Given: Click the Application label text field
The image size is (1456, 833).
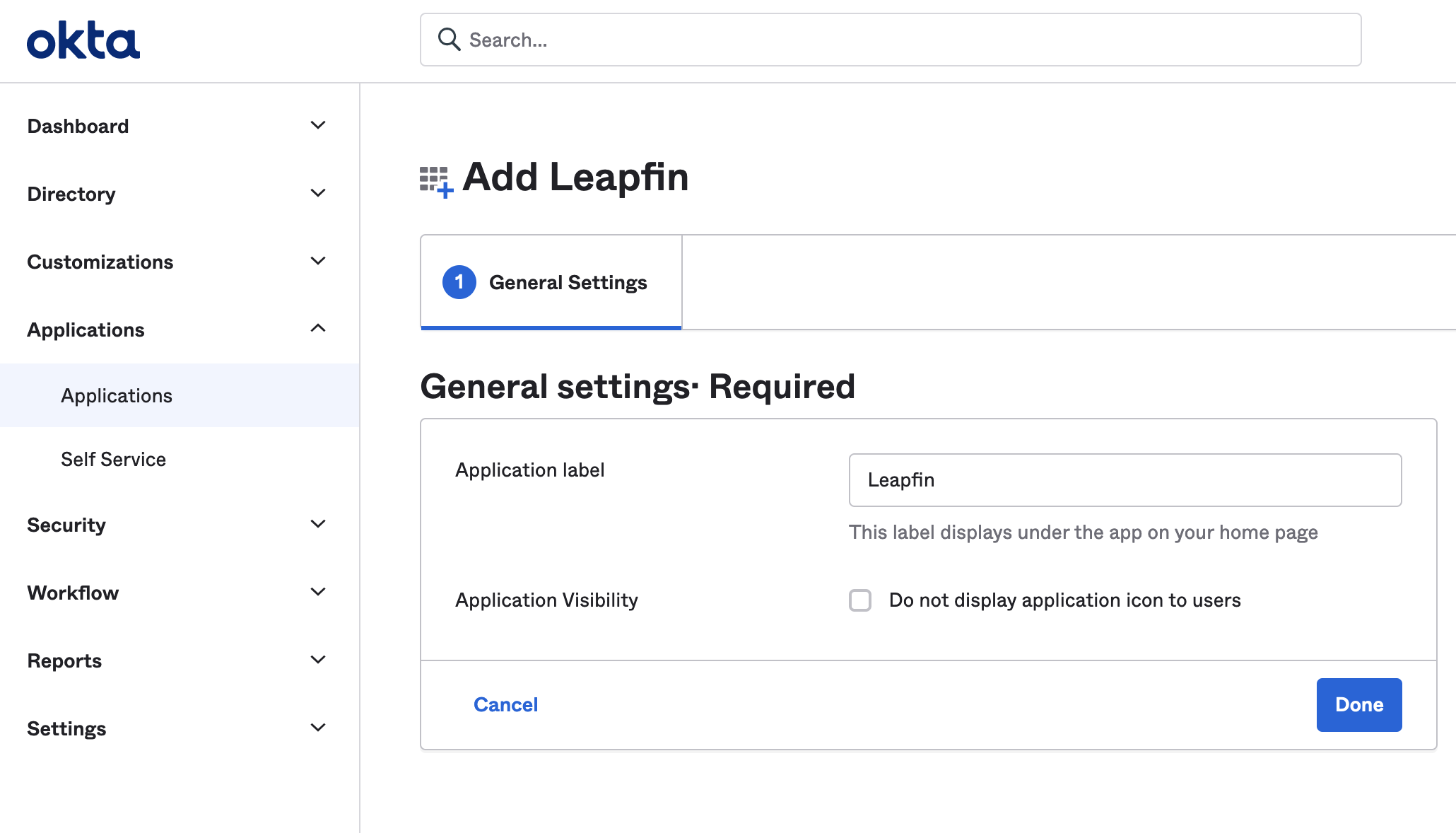Looking at the screenshot, I should [1125, 480].
